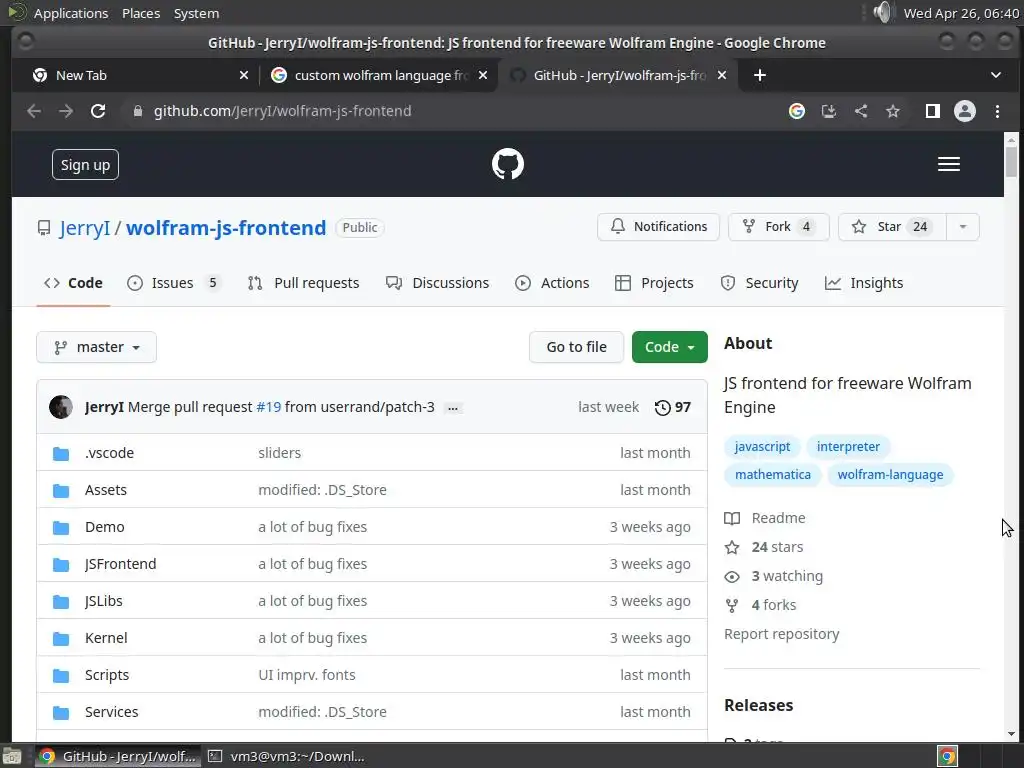Click the Kernel folder icon
This screenshot has width=1024, height=768.
pos(61,639)
